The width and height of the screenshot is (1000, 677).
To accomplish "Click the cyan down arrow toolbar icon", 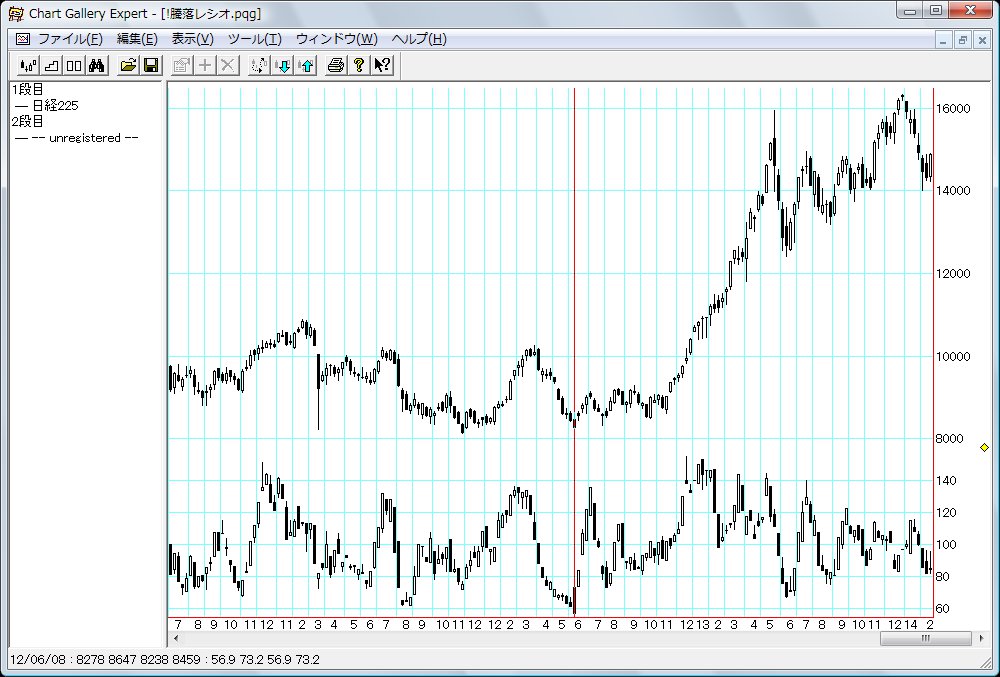I will [283, 65].
